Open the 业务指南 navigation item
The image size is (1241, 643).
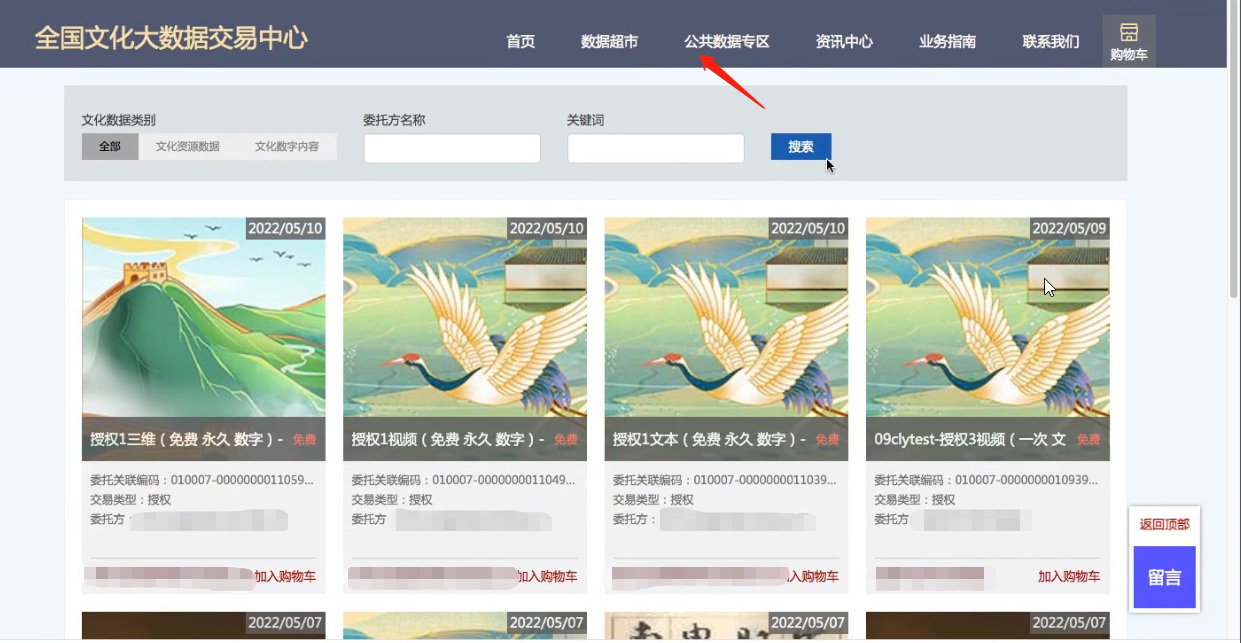[947, 42]
